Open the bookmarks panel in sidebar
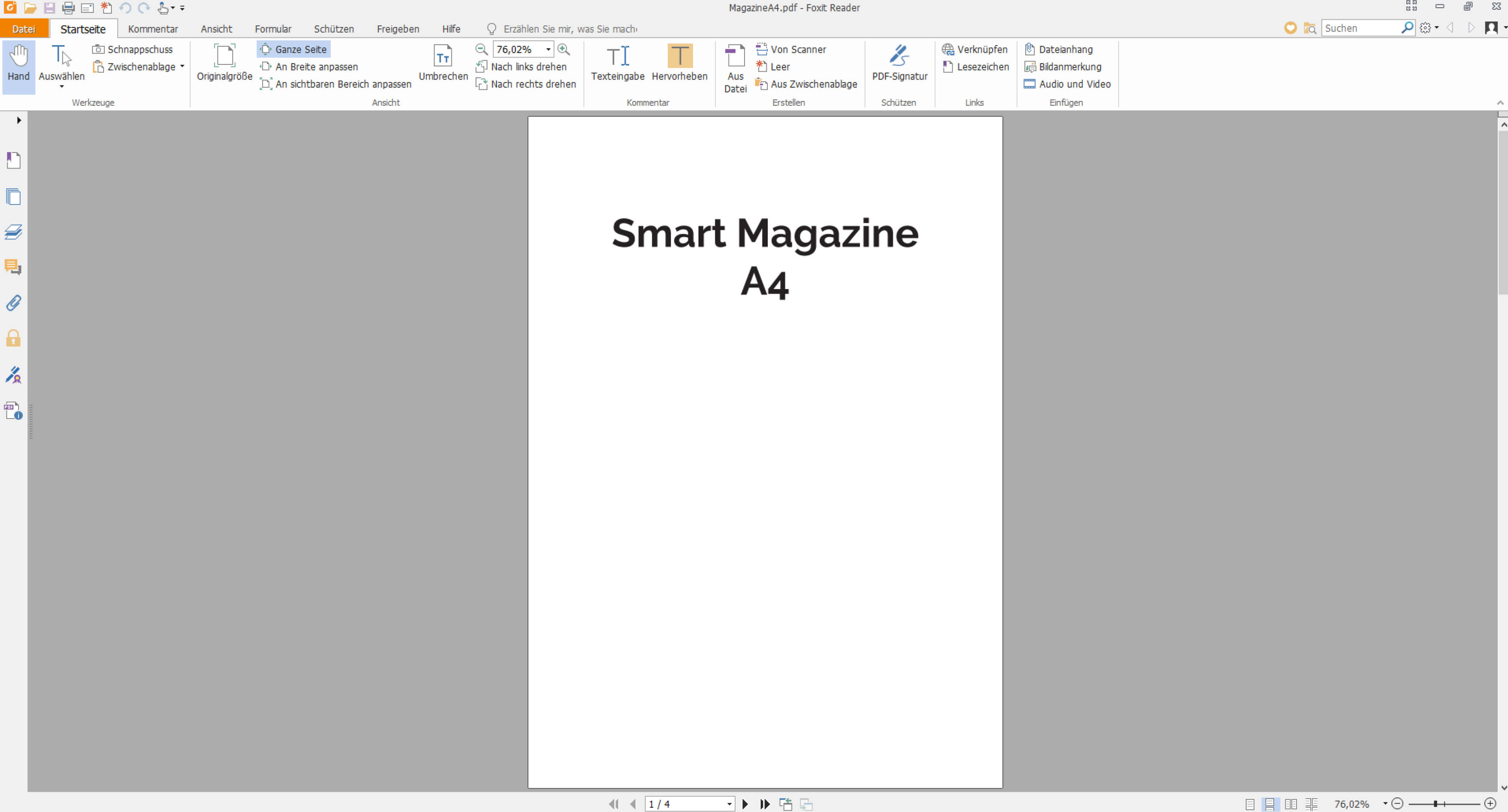The width and height of the screenshot is (1508, 812). coord(13,160)
